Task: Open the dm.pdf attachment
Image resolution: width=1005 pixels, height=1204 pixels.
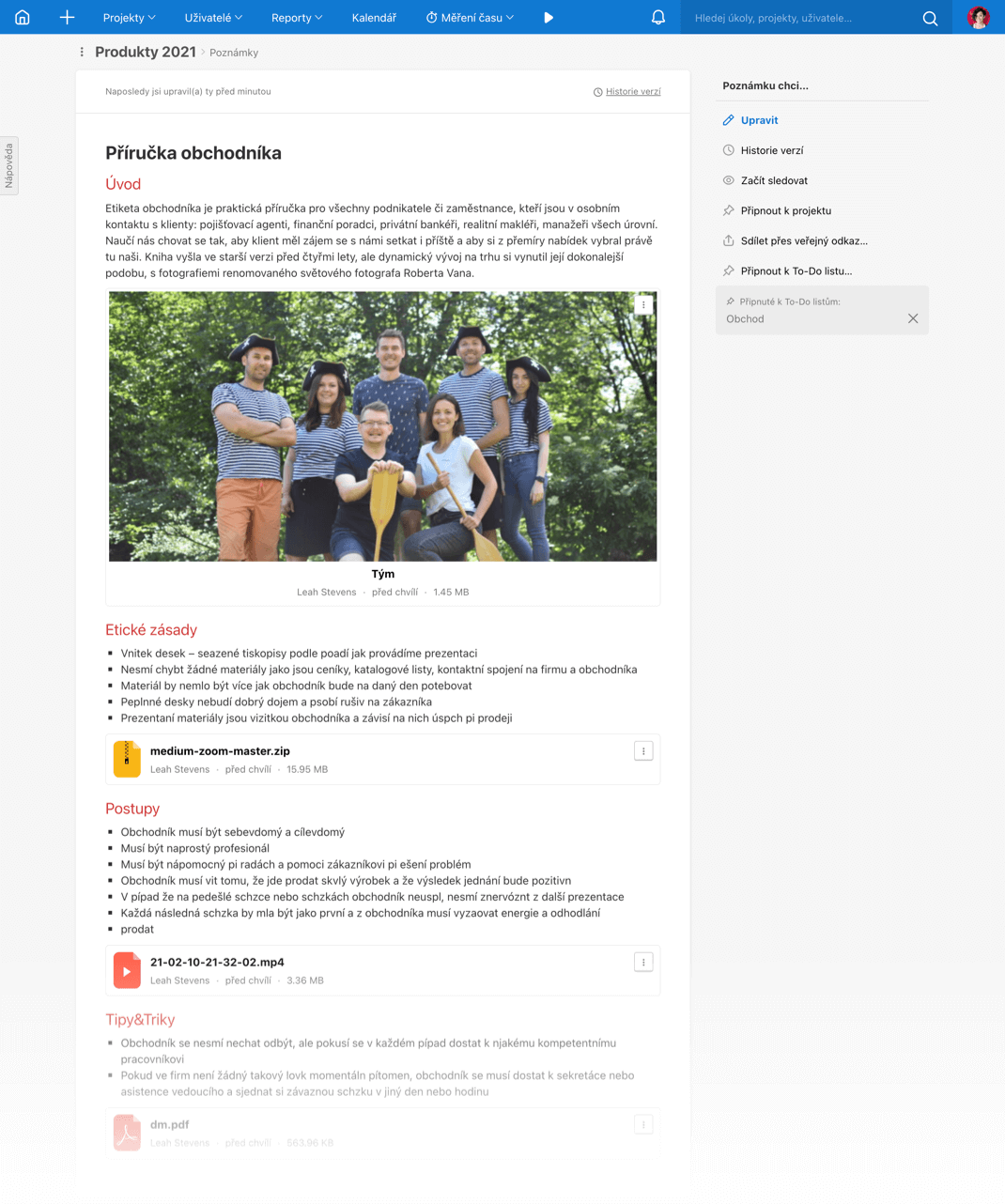Action: [169, 1124]
